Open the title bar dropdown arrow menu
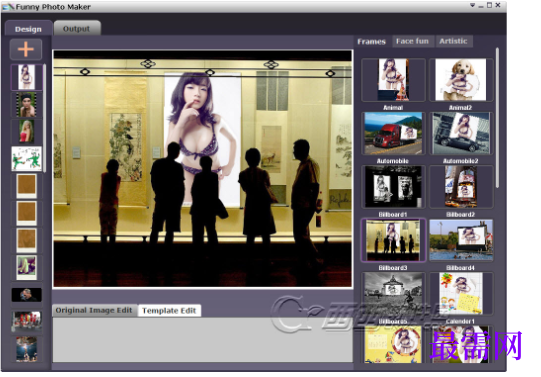Viewport: 541px width, 377px height. pos(472,5)
